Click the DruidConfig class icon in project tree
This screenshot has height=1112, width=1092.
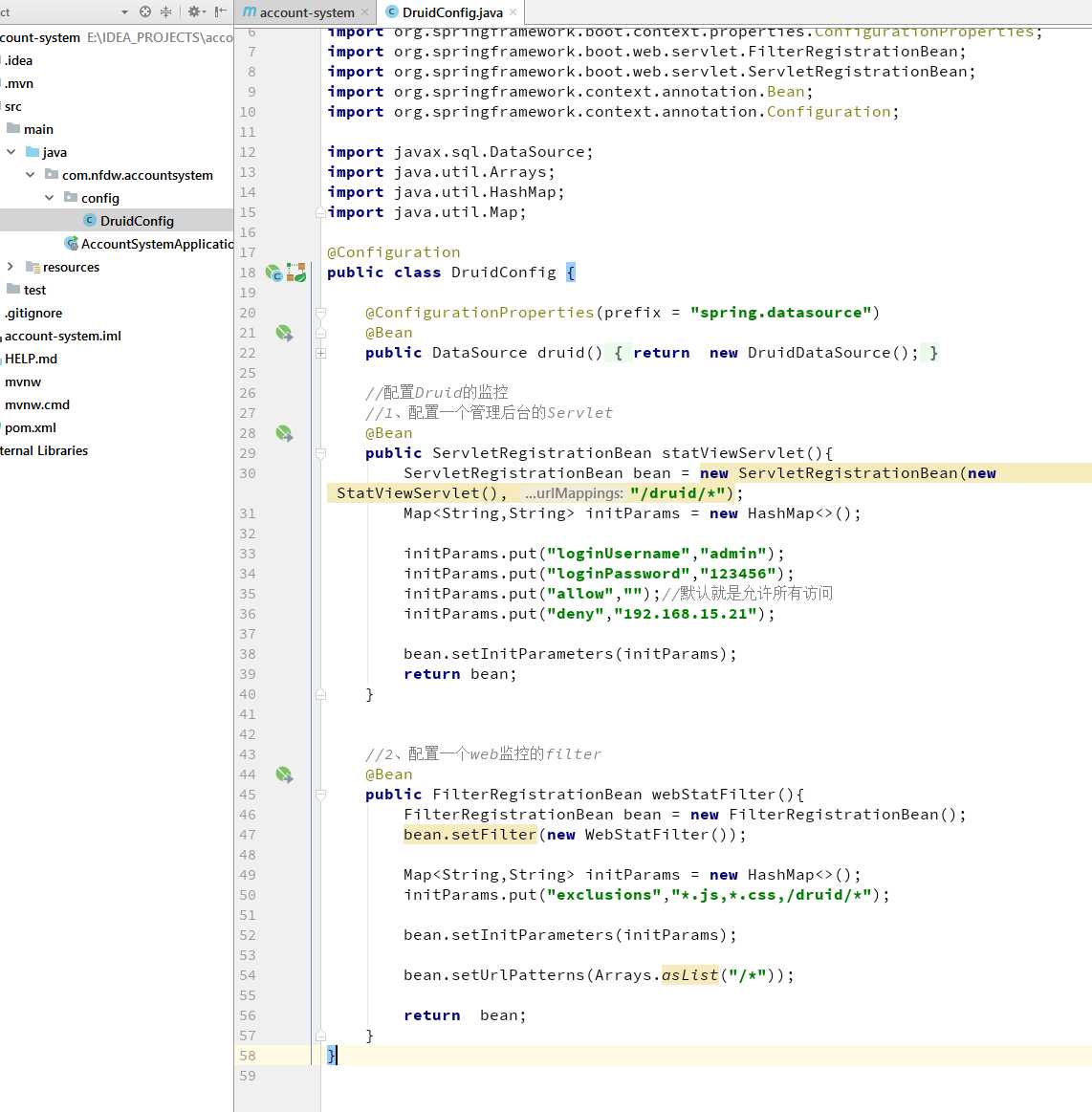click(x=89, y=221)
